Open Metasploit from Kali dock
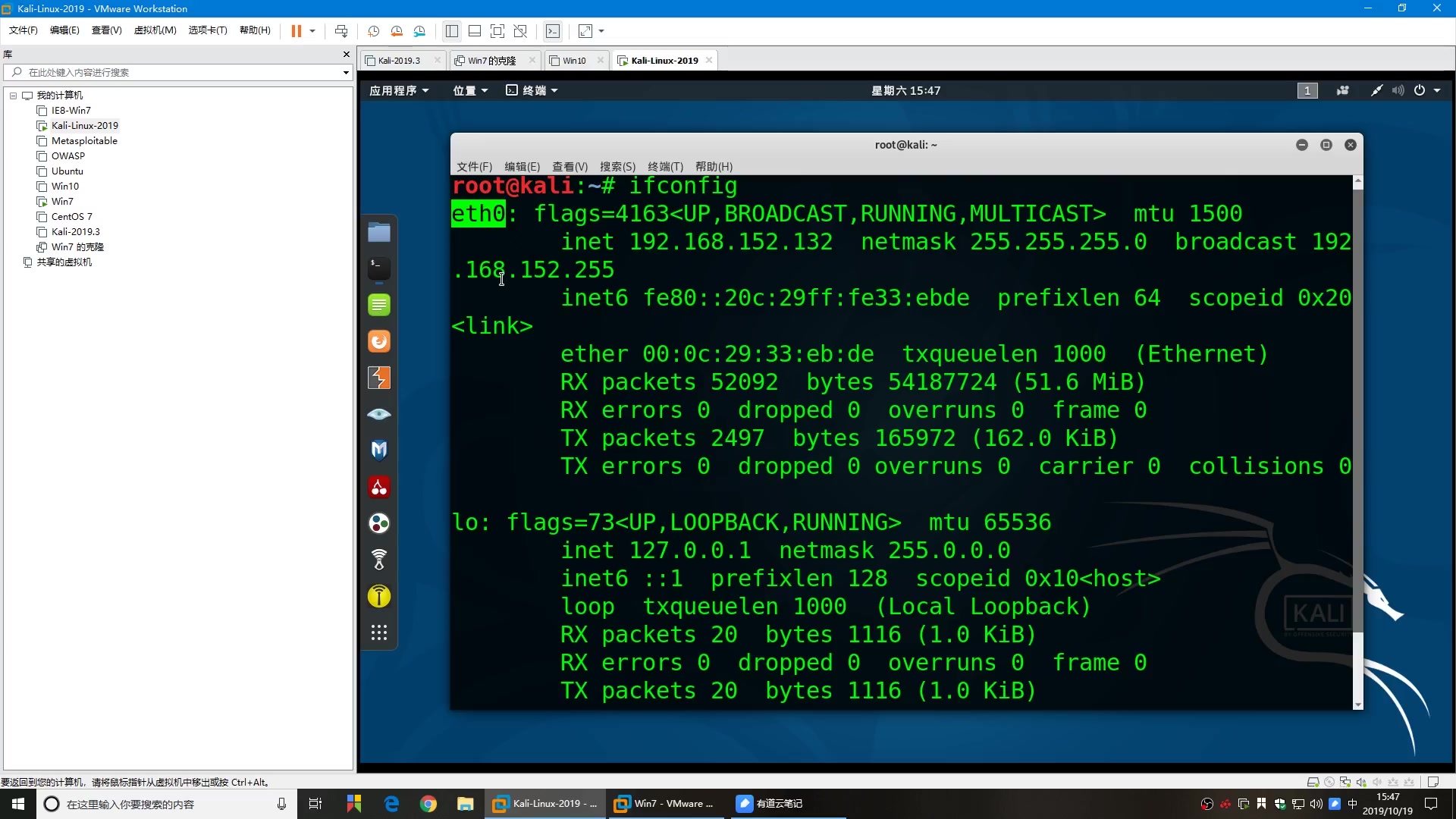 point(379,450)
